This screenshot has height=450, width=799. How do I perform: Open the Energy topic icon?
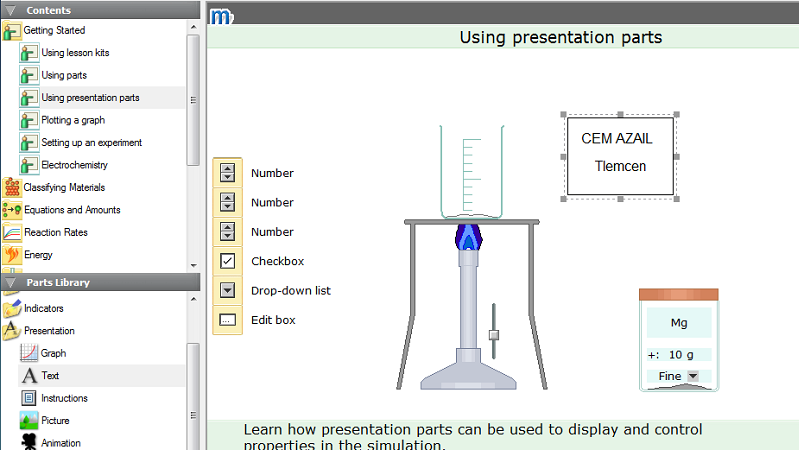click(11, 255)
